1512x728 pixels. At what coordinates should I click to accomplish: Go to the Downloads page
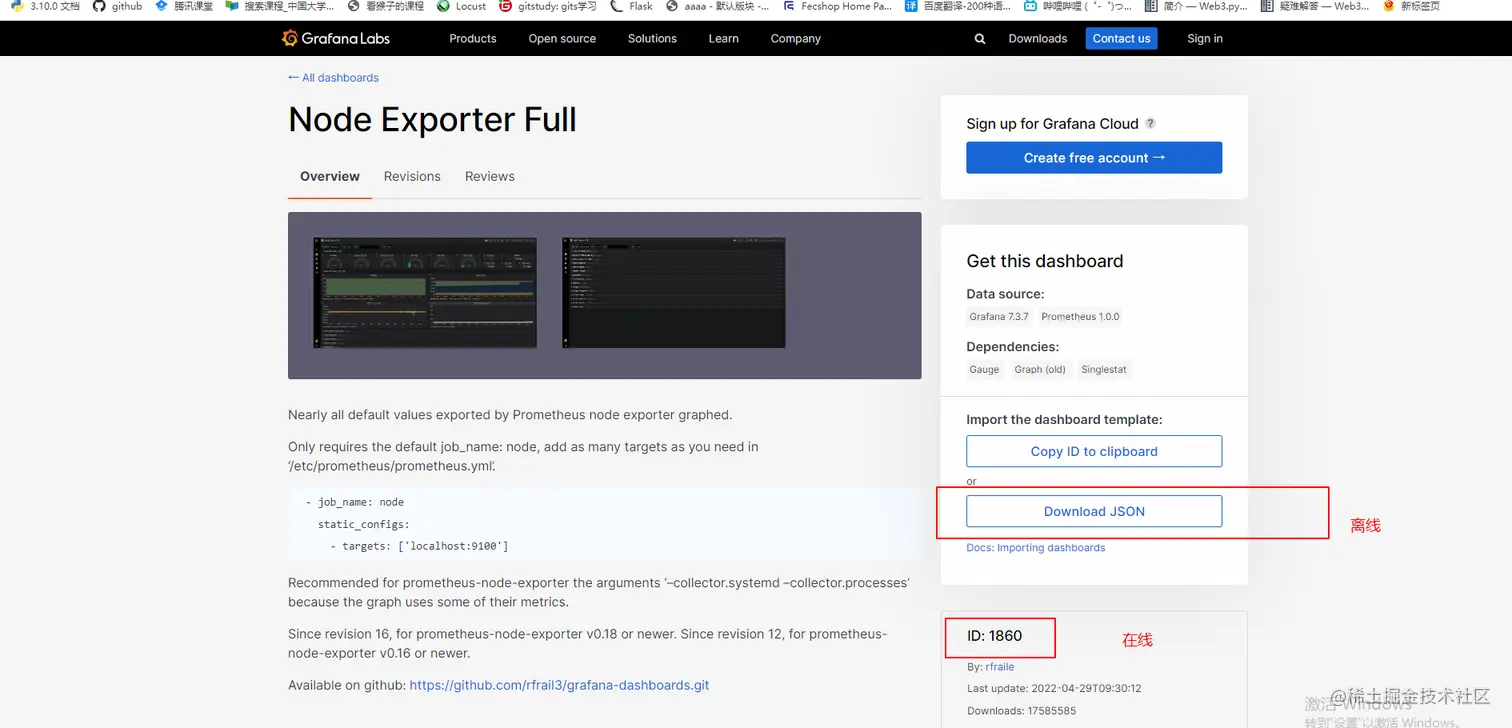click(1038, 39)
